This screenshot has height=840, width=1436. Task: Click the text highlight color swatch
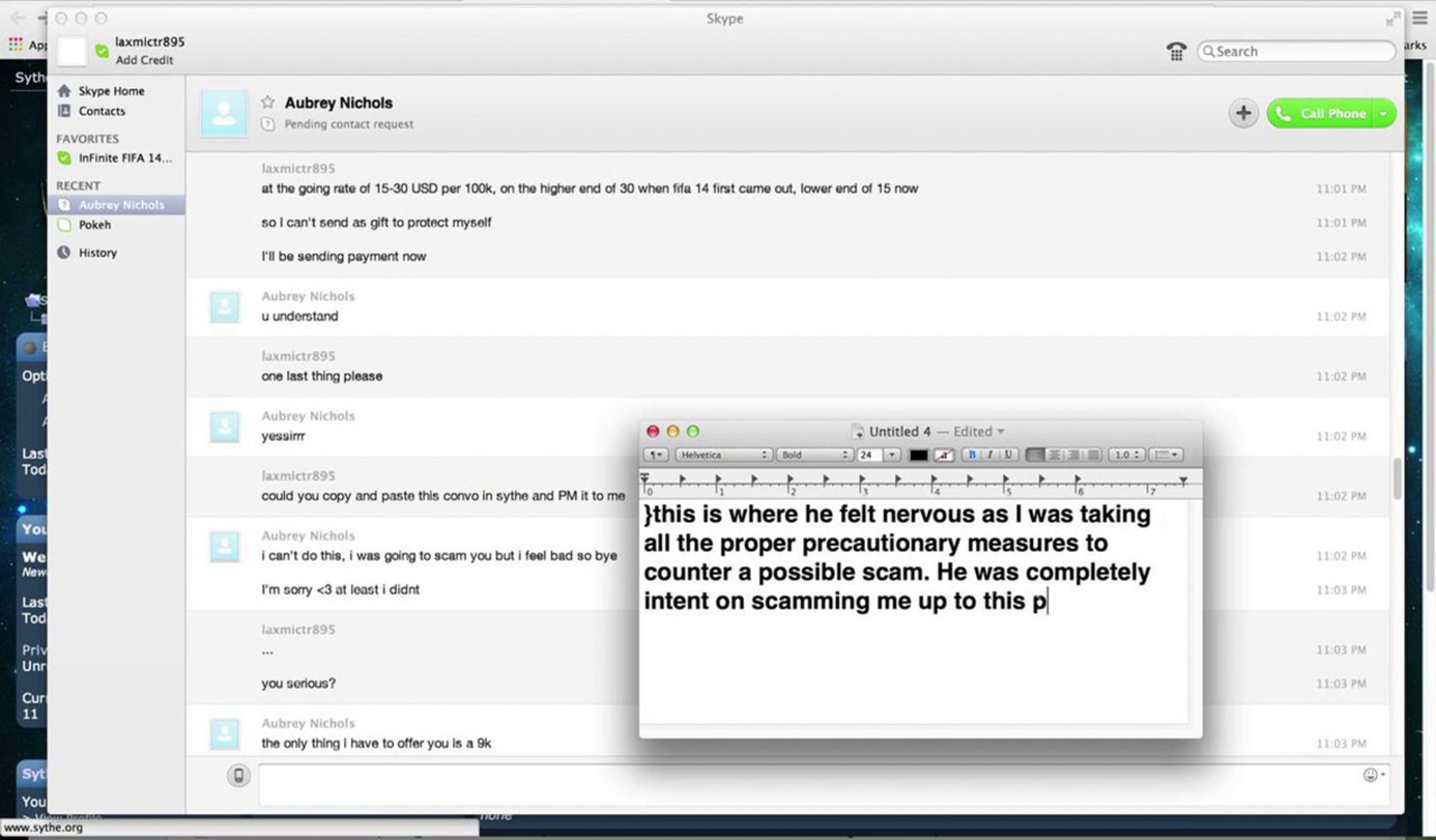pyautogui.click(x=944, y=455)
